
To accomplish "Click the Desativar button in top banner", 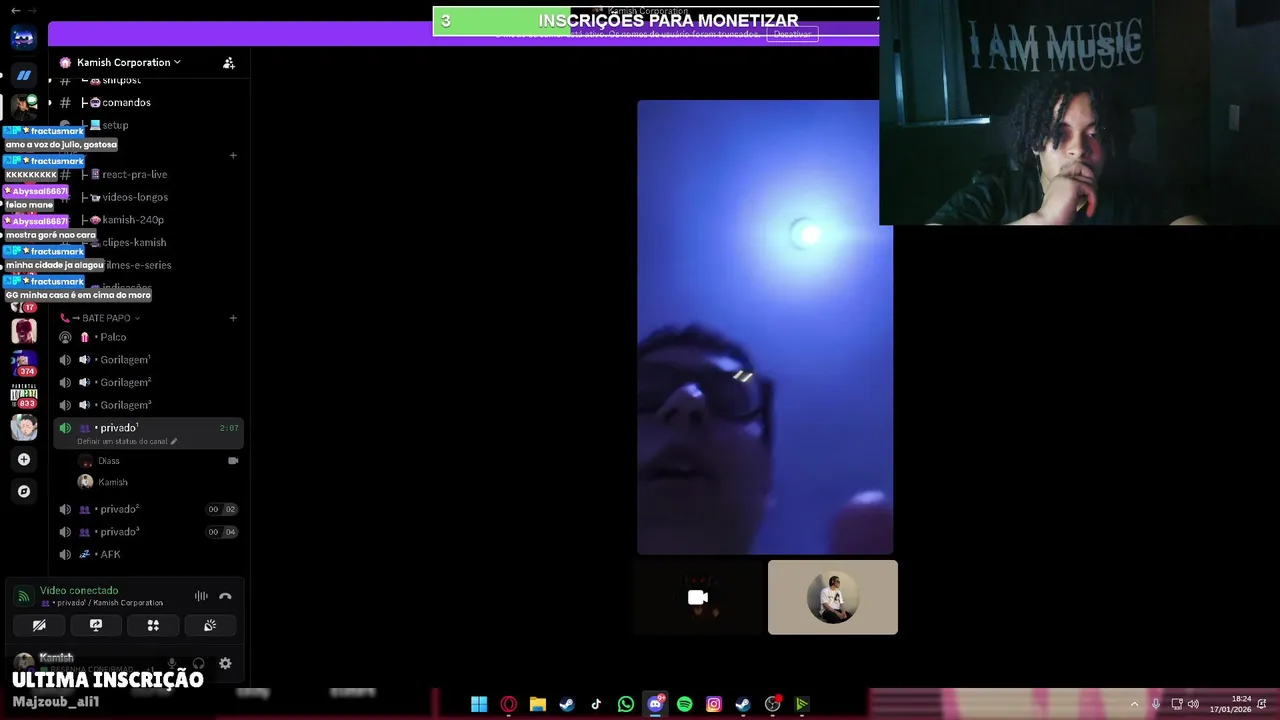I will 792,34.
